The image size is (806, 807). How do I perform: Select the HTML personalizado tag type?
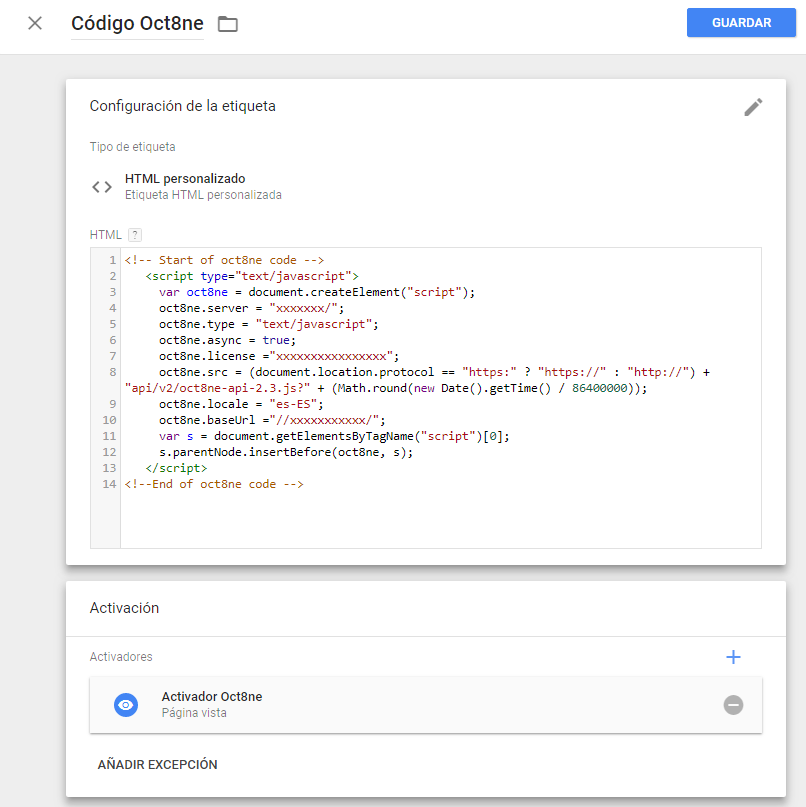coord(185,179)
